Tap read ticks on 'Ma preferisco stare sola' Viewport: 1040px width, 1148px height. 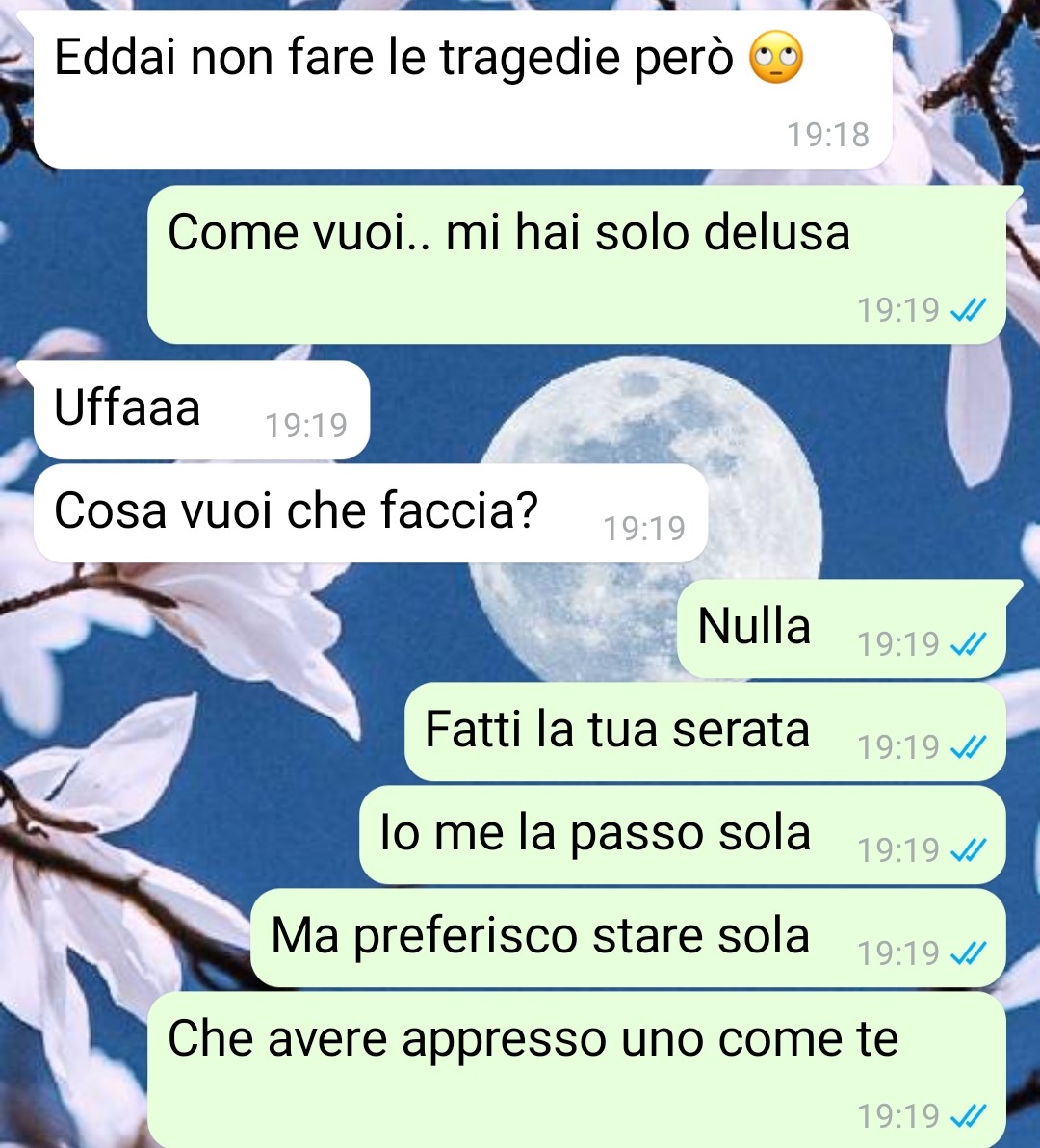(968, 953)
